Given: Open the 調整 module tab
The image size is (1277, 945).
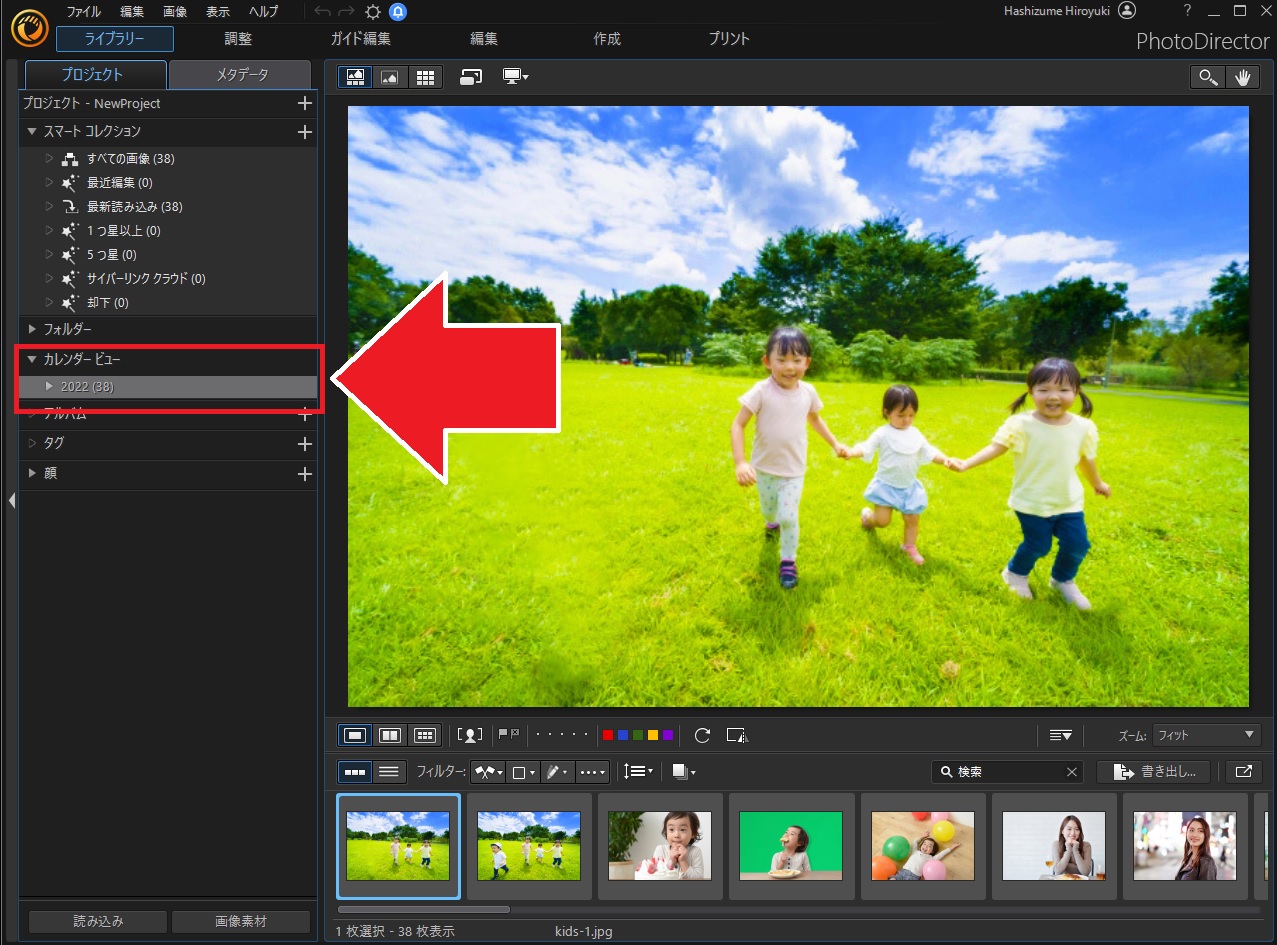Looking at the screenshot, I should [x=238, y=39].
